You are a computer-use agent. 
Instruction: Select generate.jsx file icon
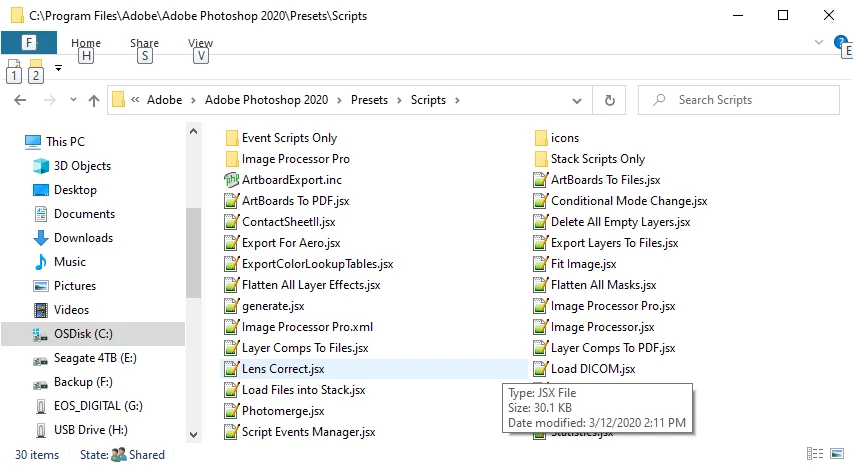coord(232,306)
